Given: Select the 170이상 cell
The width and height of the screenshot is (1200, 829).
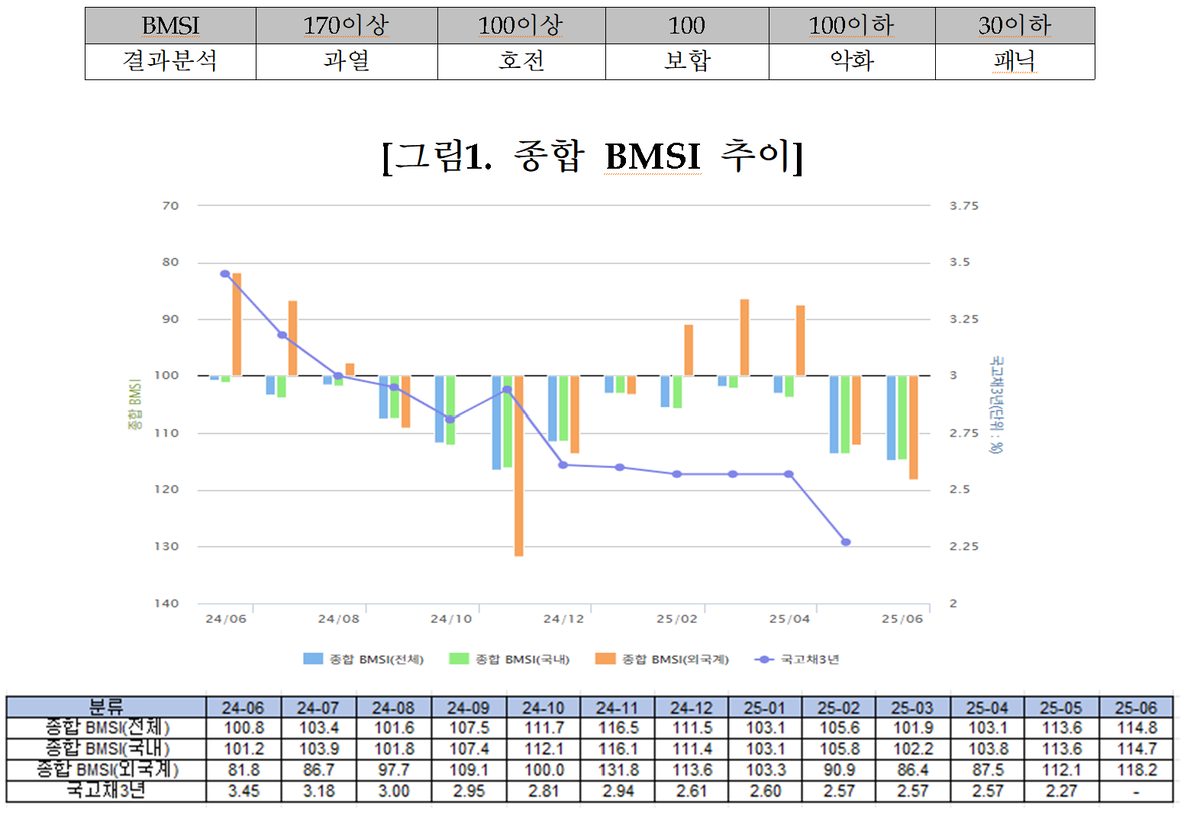Looking at the screenshot, I should click(x=347, y=25).
